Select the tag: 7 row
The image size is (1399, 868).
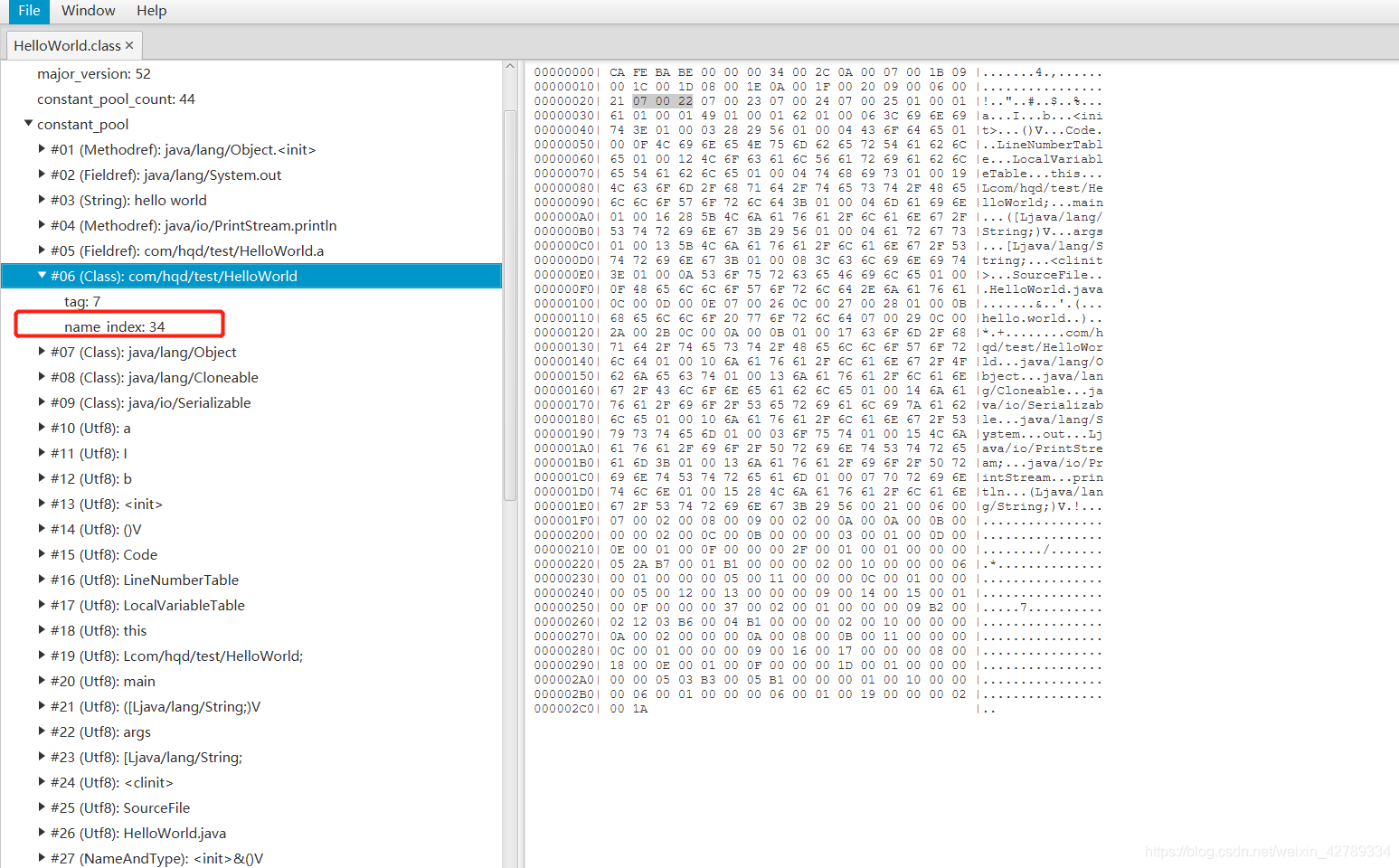(82, 301)
